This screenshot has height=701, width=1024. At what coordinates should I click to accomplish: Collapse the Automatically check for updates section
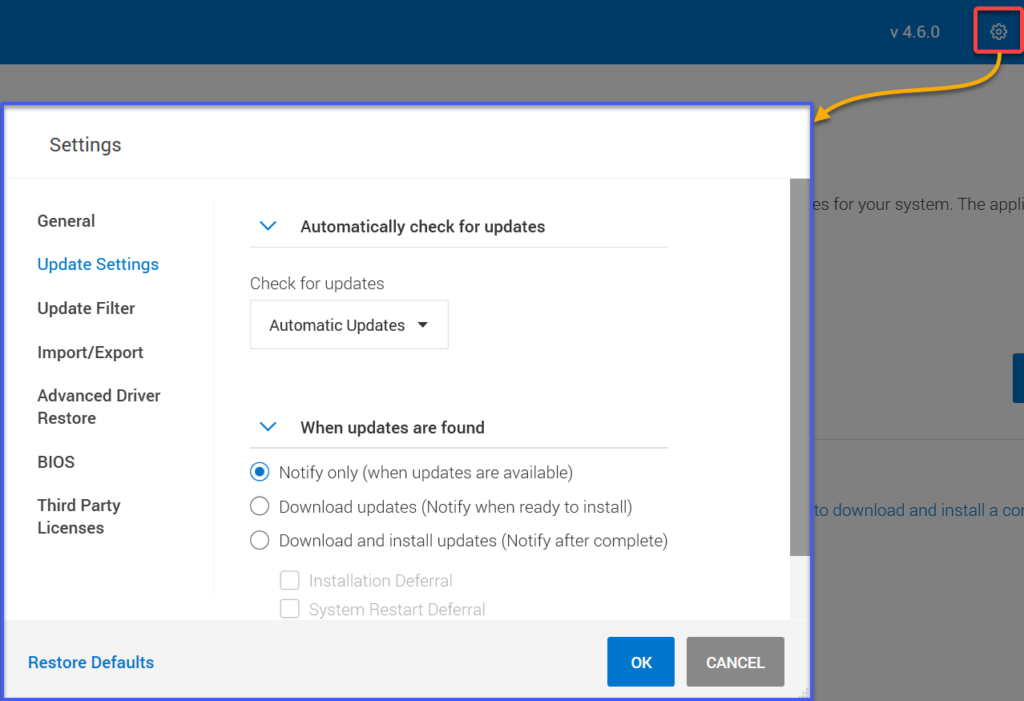pos(267,226)
